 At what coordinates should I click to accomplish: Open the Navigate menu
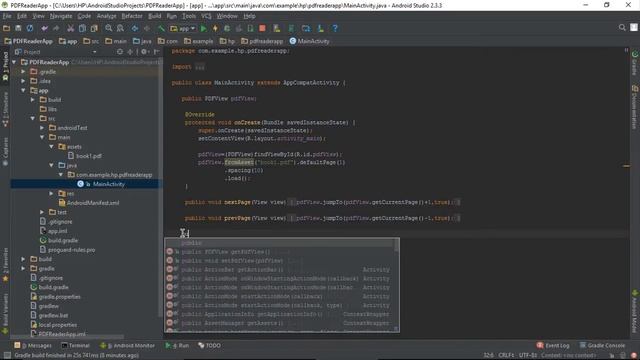pyautogui.click(x=61, y=16)
